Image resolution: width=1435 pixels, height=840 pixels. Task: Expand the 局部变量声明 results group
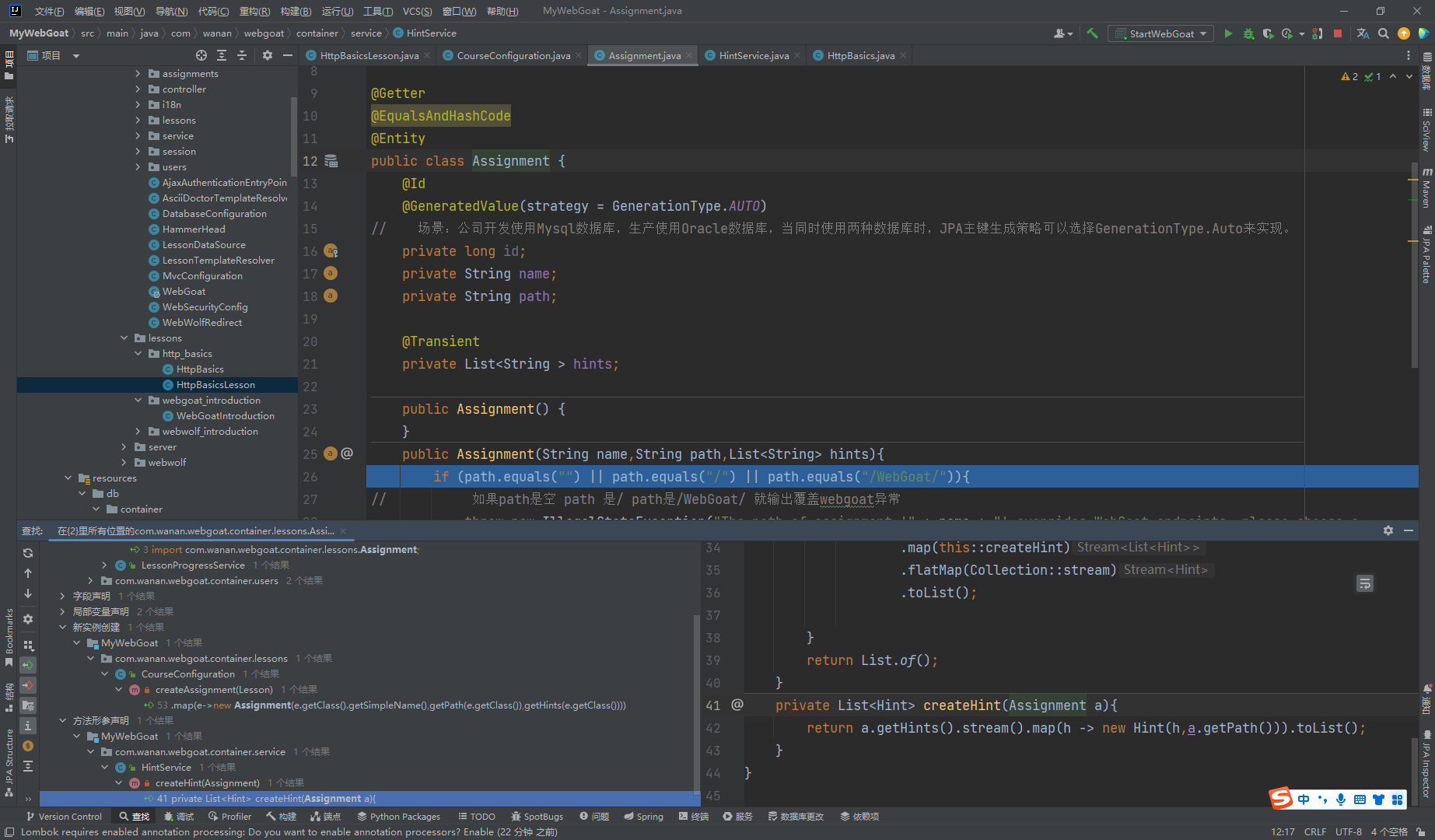[62, 612]
